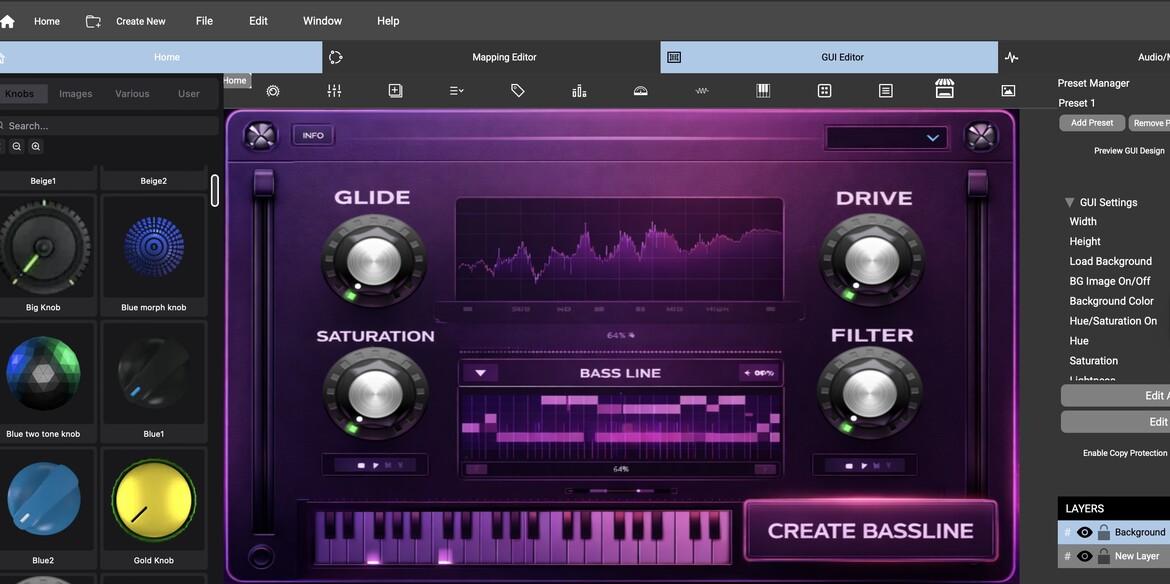Toggle the lock on the Background layer
Screen dimensions: 1170x584
point(1104,532)
